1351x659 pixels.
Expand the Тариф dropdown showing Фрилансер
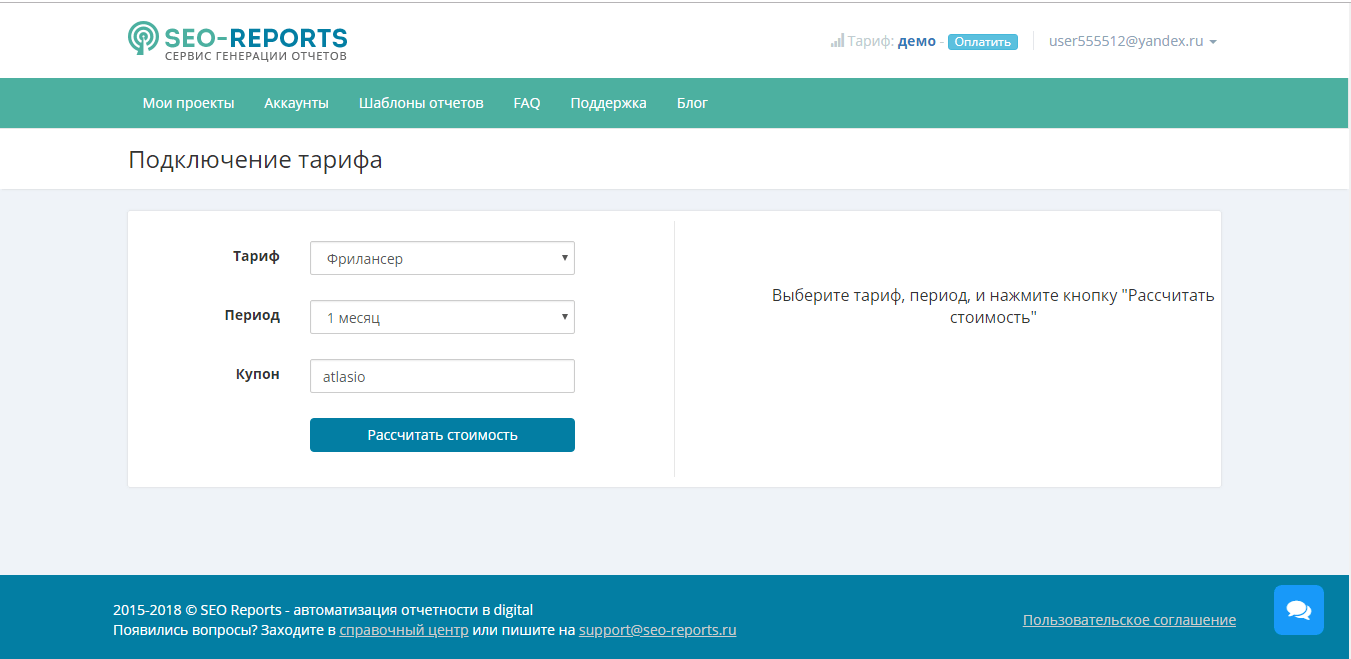442,258
